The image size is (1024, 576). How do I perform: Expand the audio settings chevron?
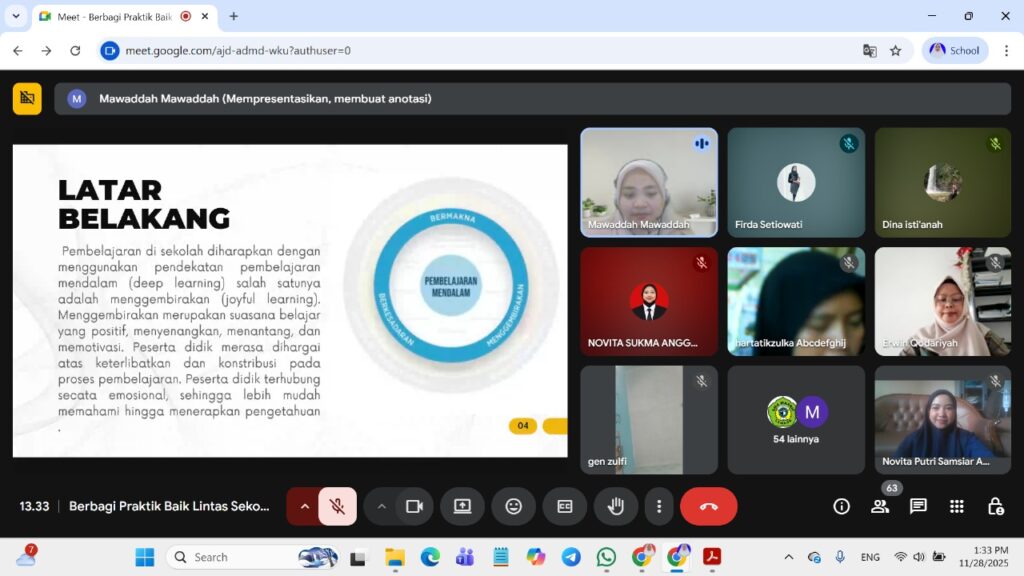[x=304, y=506]
